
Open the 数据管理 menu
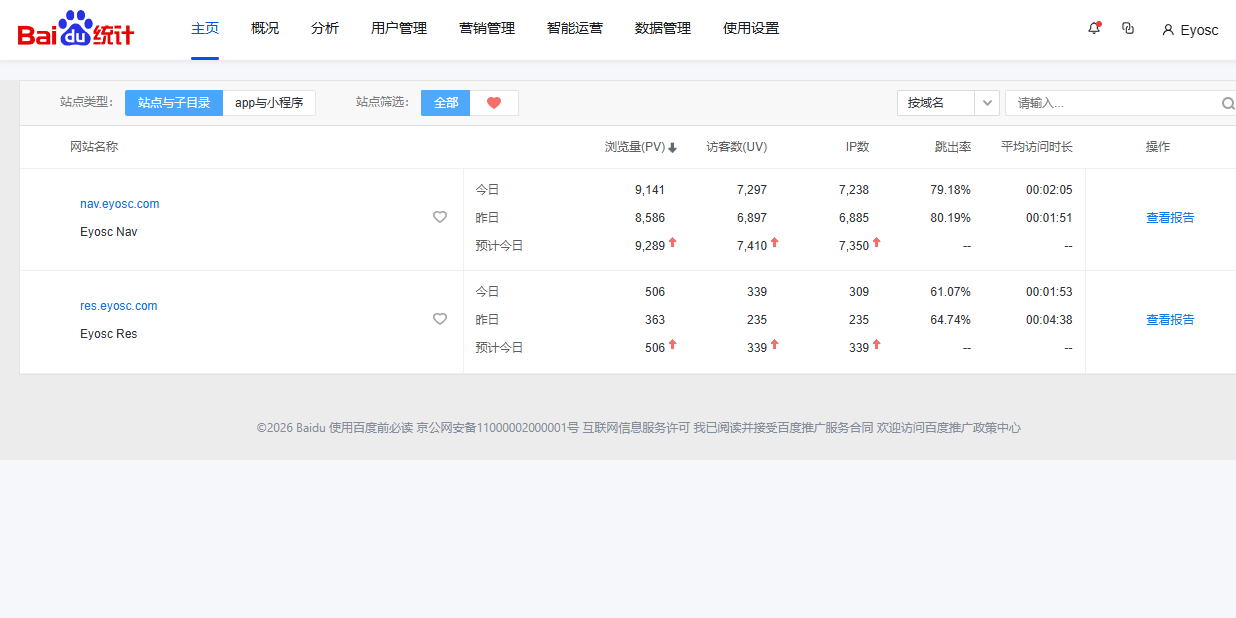tap(663, 28)
